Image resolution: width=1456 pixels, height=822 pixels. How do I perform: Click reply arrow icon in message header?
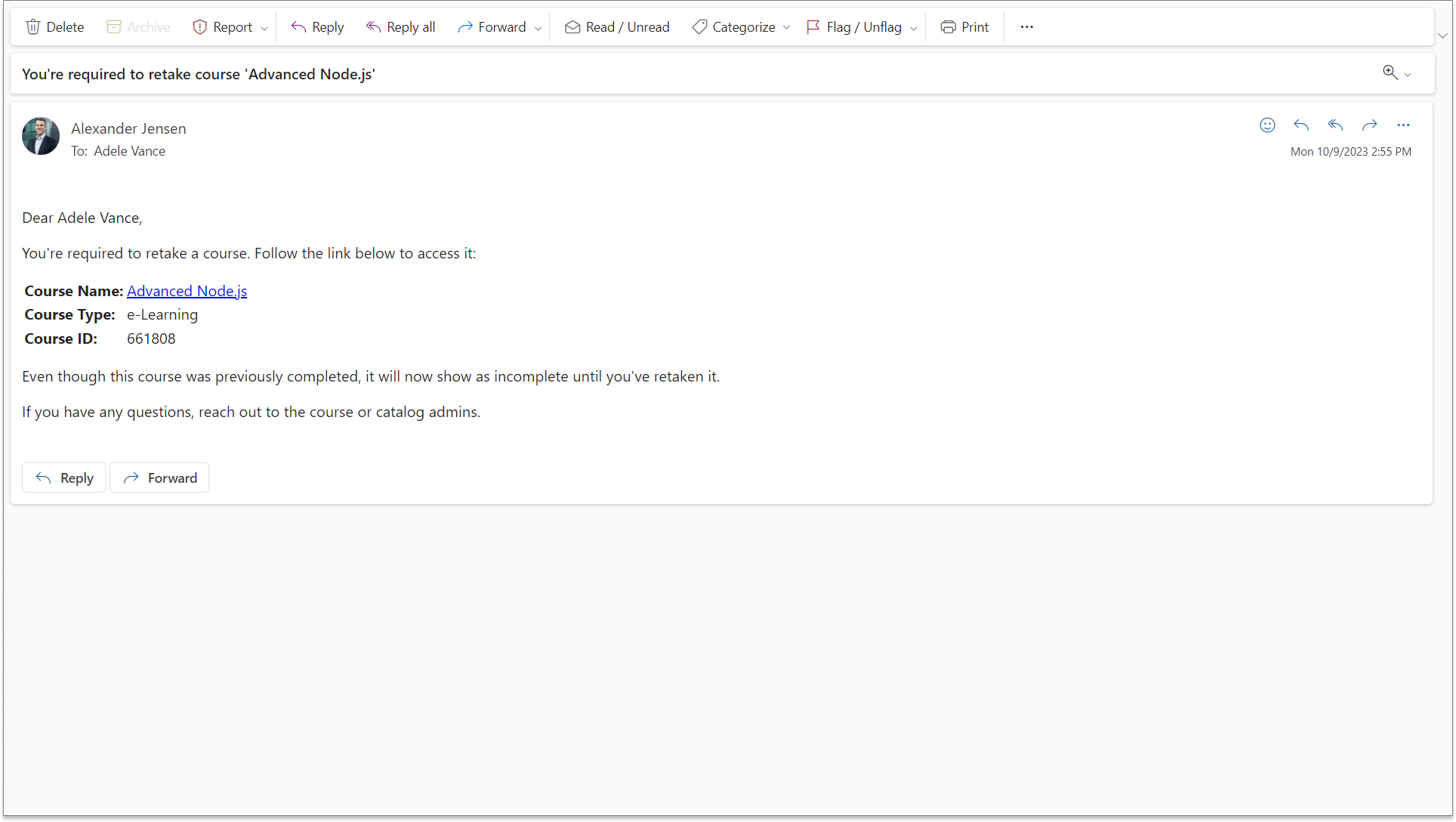pos(1301,125)
